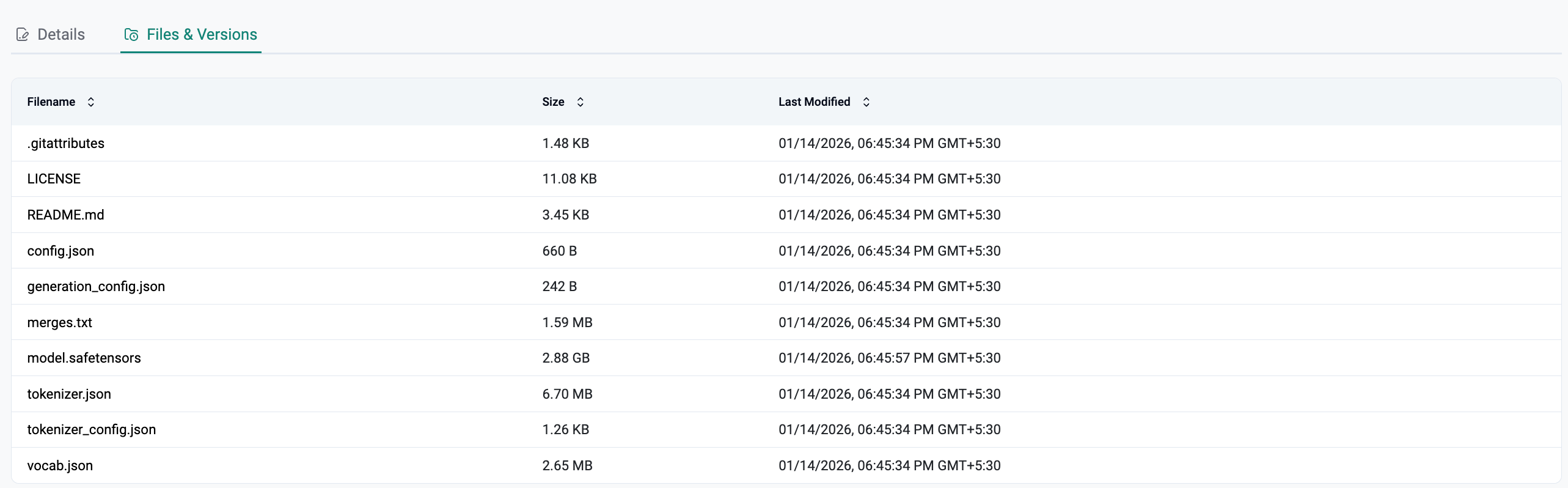Click the Size column header
The width and height of the screenshot is (1568, 488).
[x=553, y=102]
